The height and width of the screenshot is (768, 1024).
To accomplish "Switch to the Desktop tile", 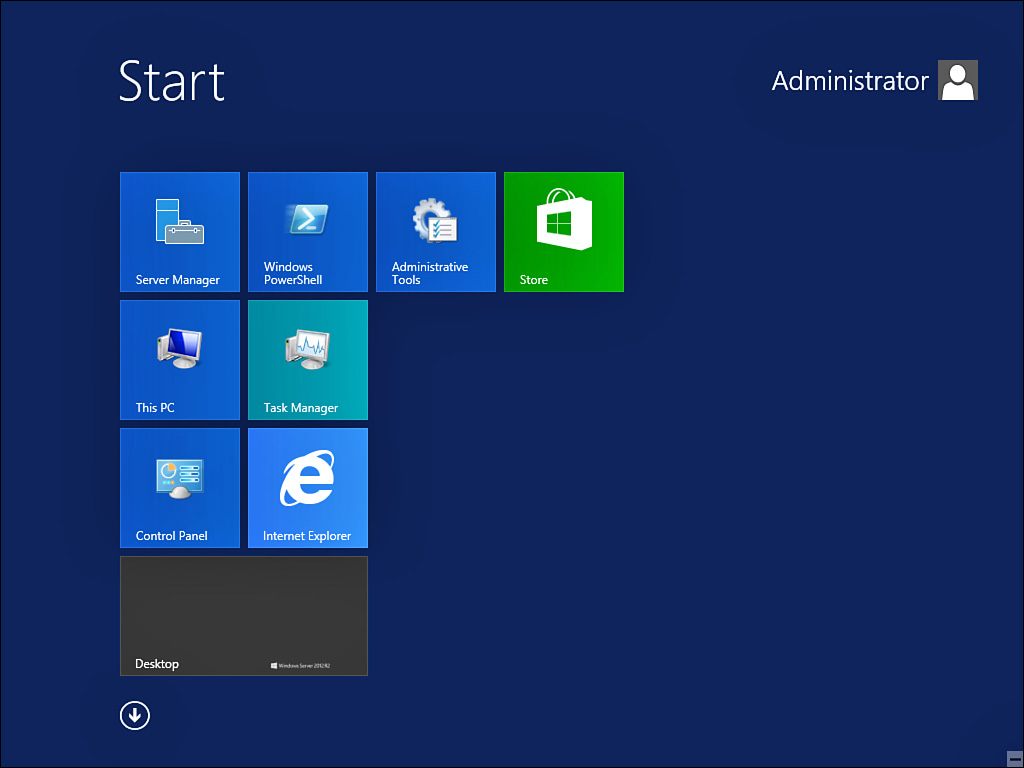I will coord(243,615).
